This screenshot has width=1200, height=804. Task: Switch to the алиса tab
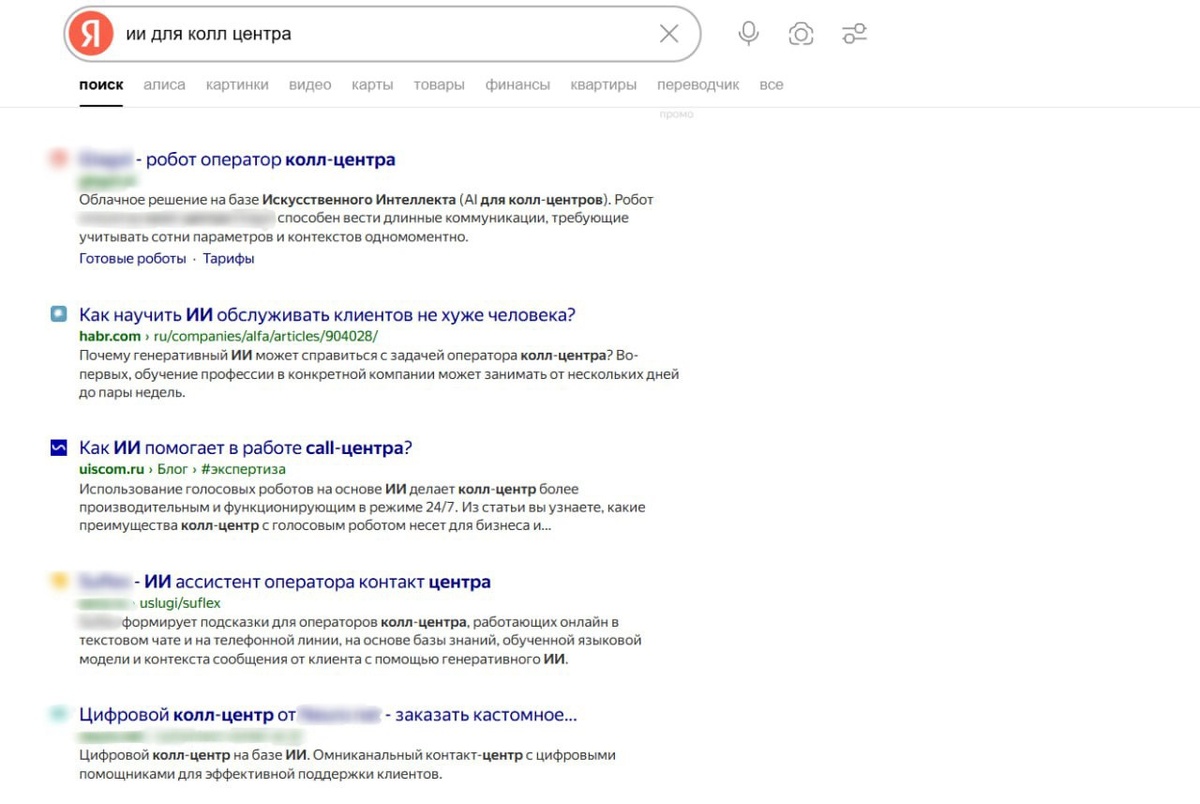[164, 85]
